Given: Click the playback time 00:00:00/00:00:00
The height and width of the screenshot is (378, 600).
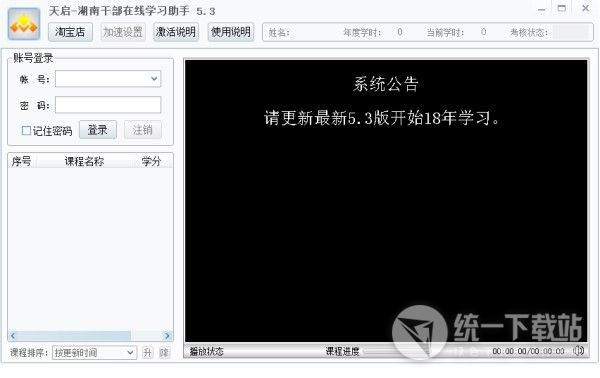Looking at the screenshot, I should pos(528,351).
